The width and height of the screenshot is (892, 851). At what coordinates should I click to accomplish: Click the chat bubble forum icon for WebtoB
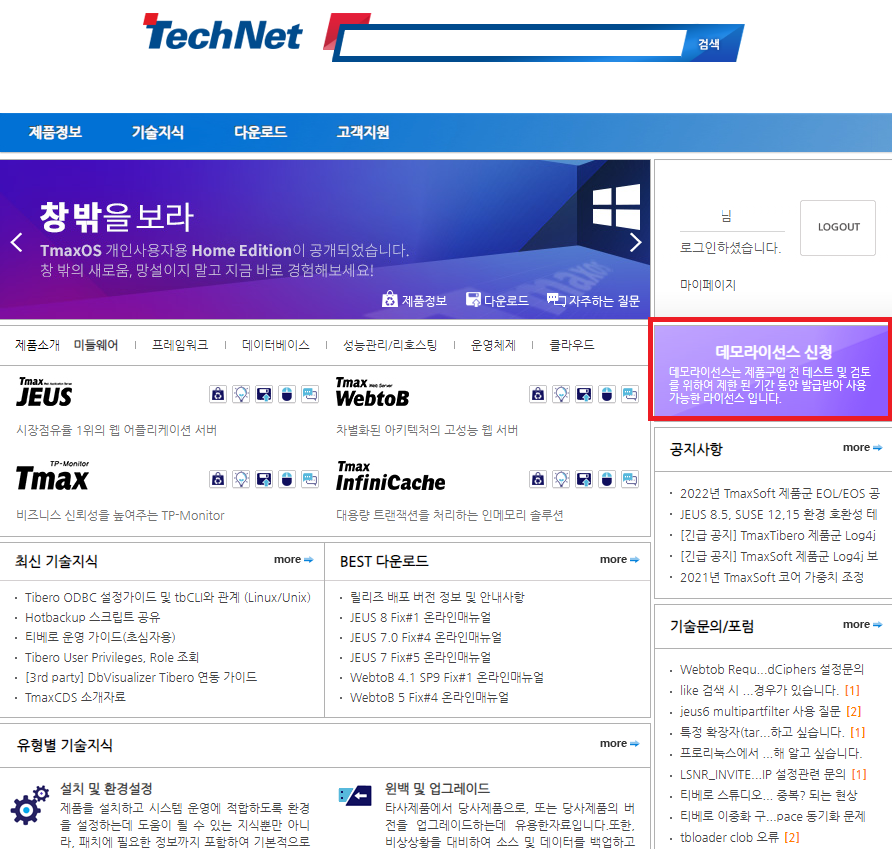coord(630,394)
